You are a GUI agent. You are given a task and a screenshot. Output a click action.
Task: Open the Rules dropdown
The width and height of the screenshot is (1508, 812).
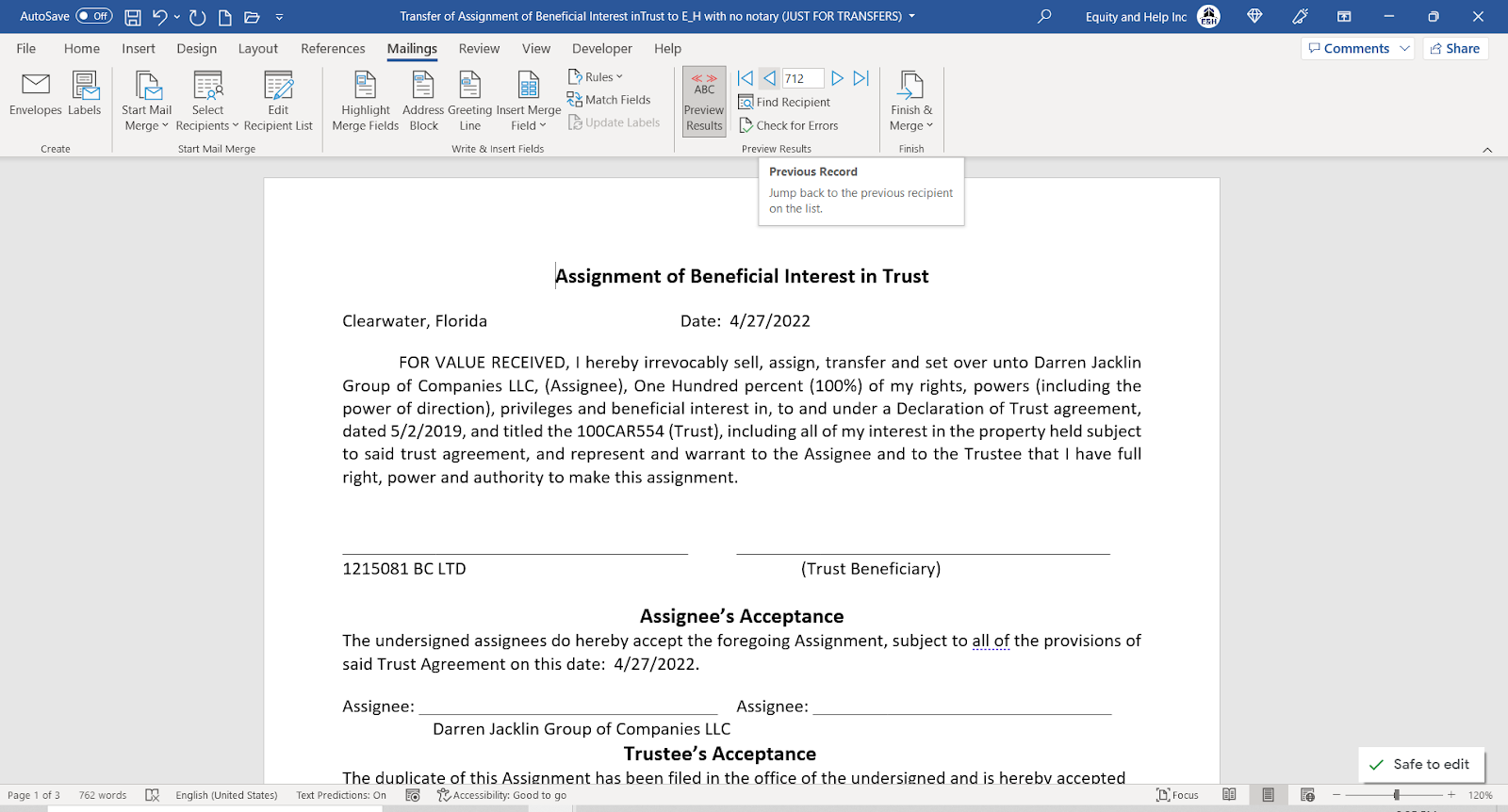[596, 77]
